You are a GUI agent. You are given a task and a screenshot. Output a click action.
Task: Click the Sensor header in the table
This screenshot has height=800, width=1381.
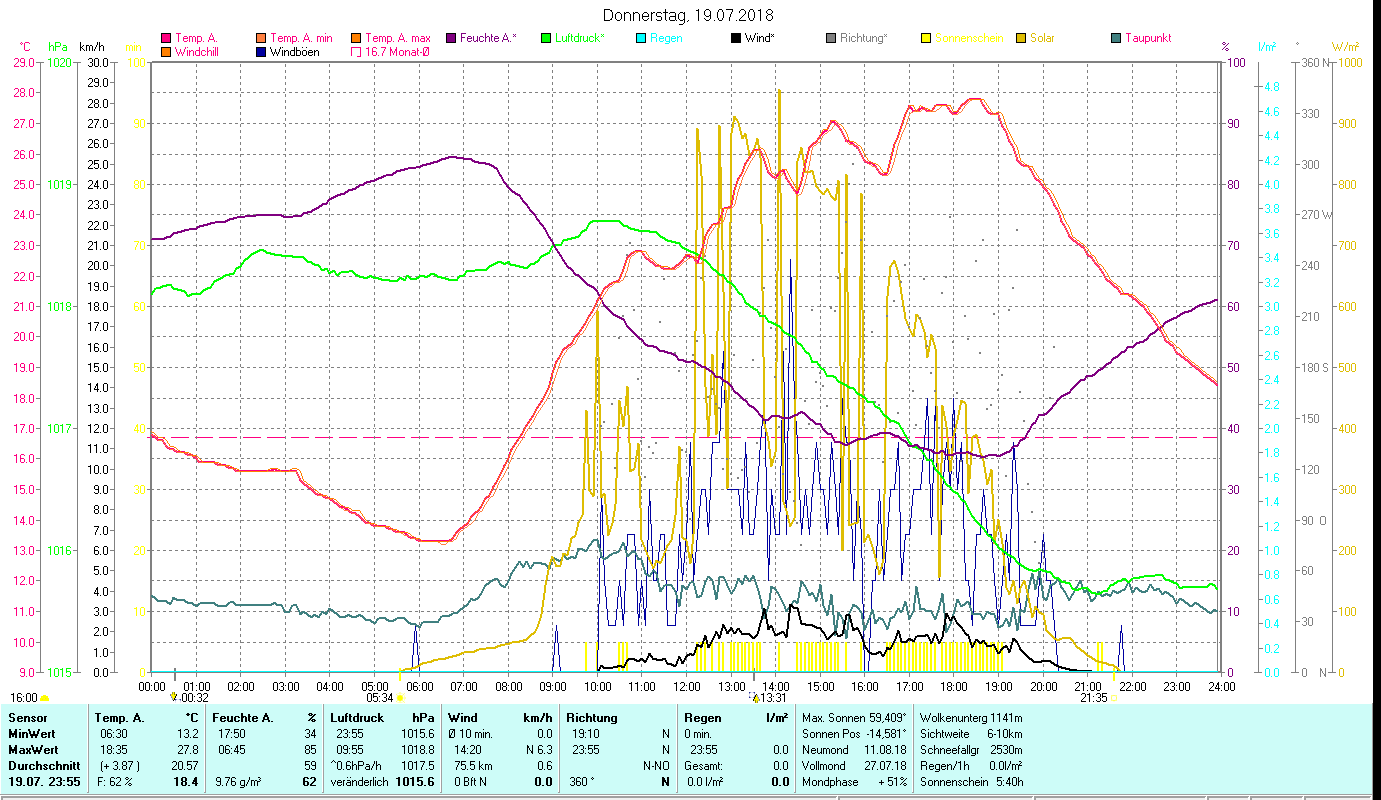27,718
